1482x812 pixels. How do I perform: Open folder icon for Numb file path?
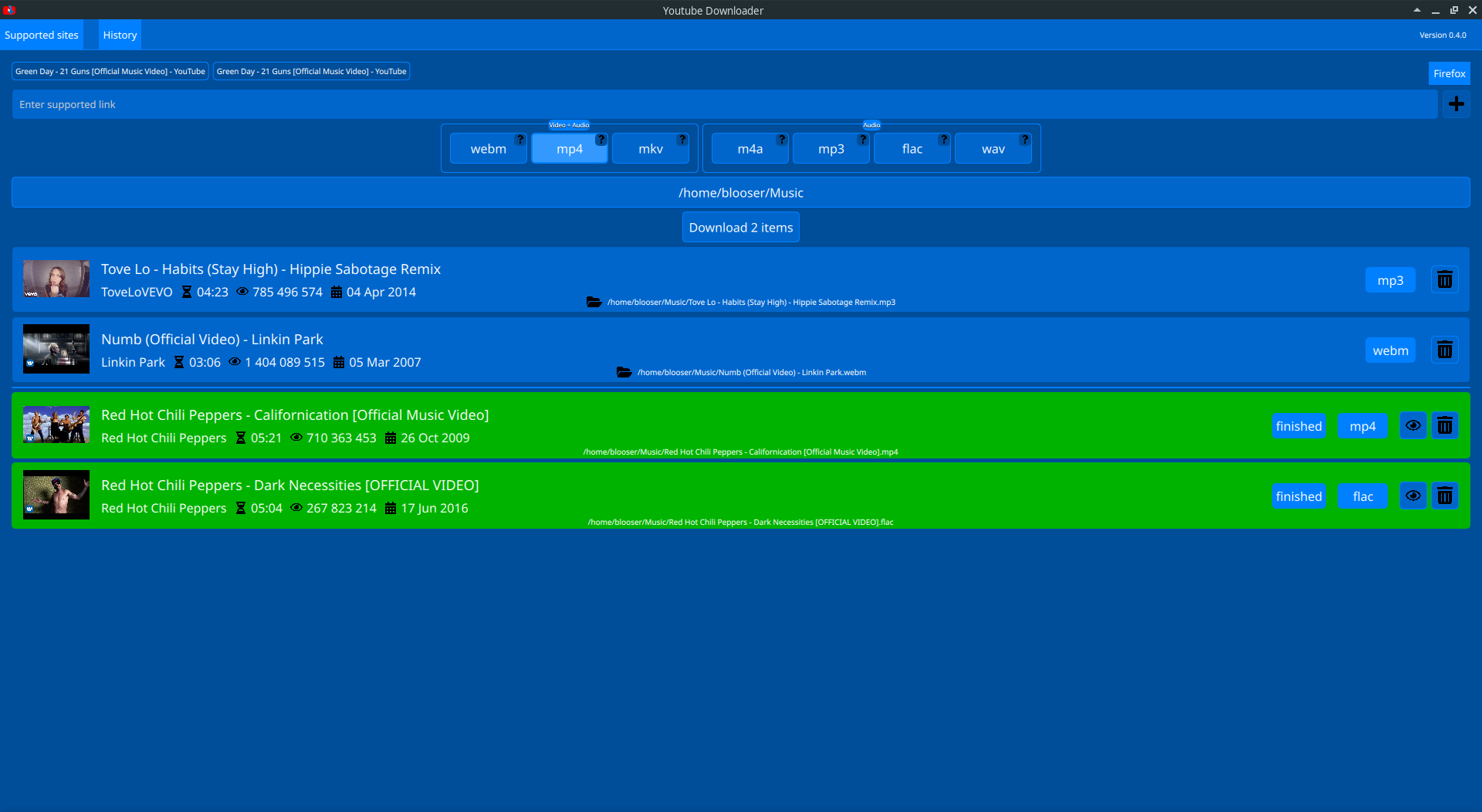pyautogui.click(x=624, y=373)
